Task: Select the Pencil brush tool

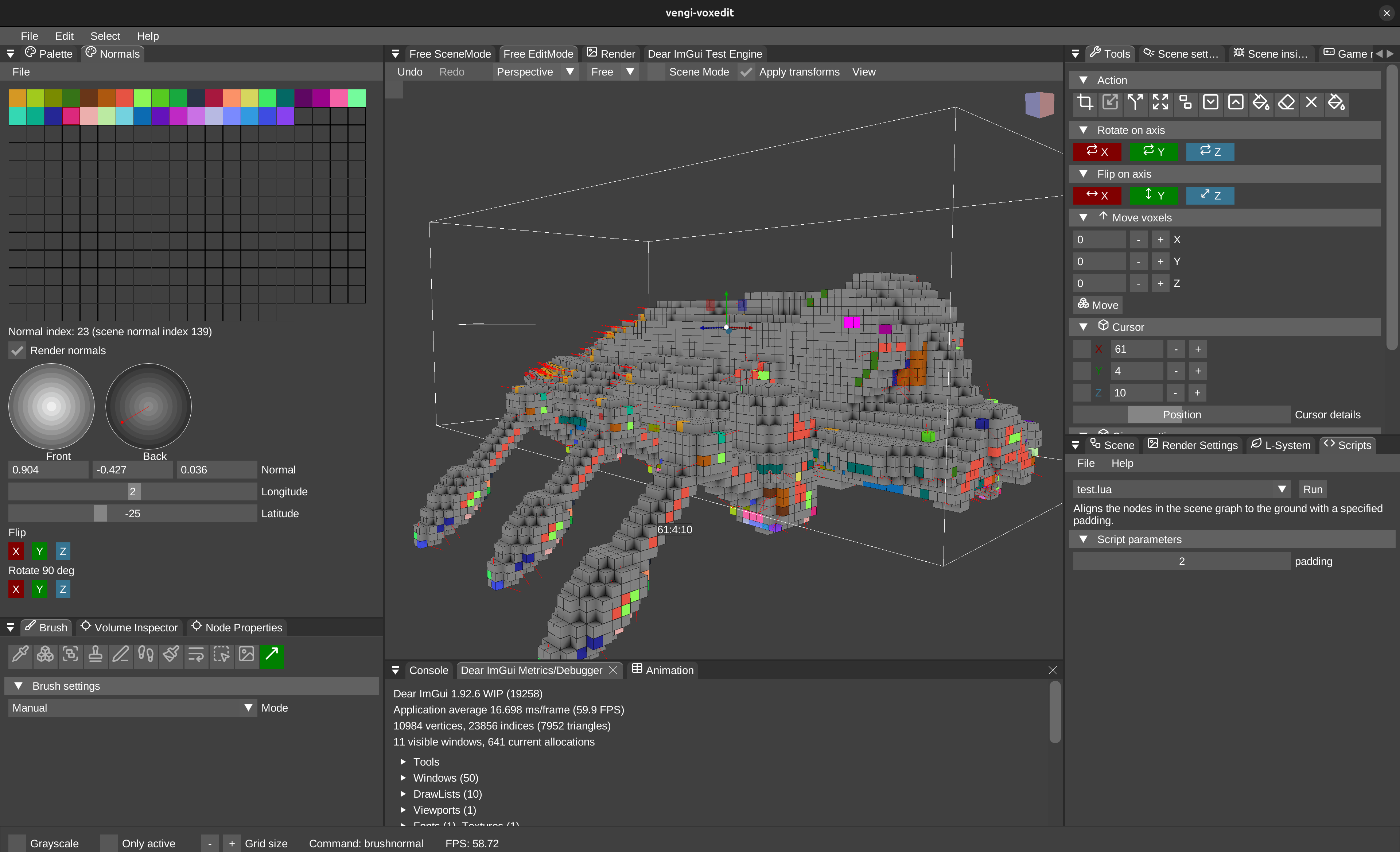Action: coord(120,655)
